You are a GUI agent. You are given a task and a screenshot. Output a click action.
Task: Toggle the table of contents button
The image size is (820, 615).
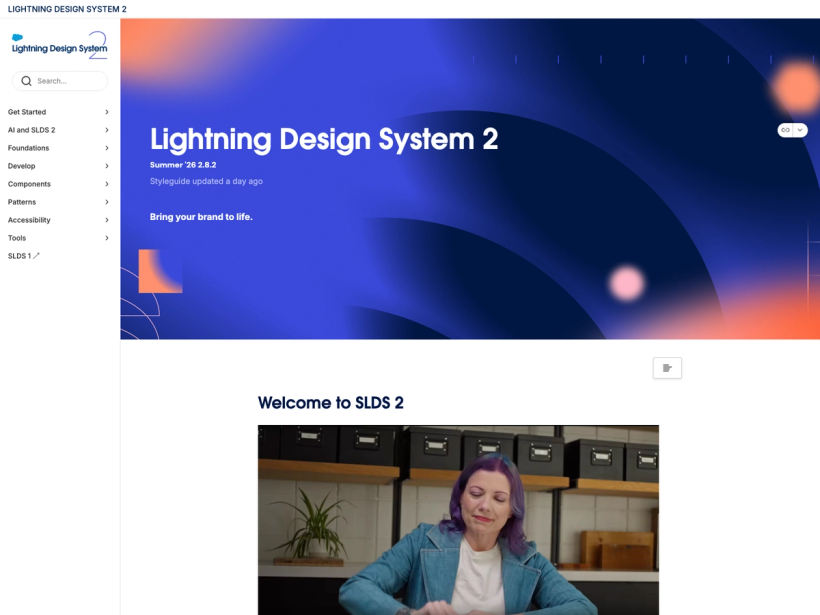(x=667, y=368)
